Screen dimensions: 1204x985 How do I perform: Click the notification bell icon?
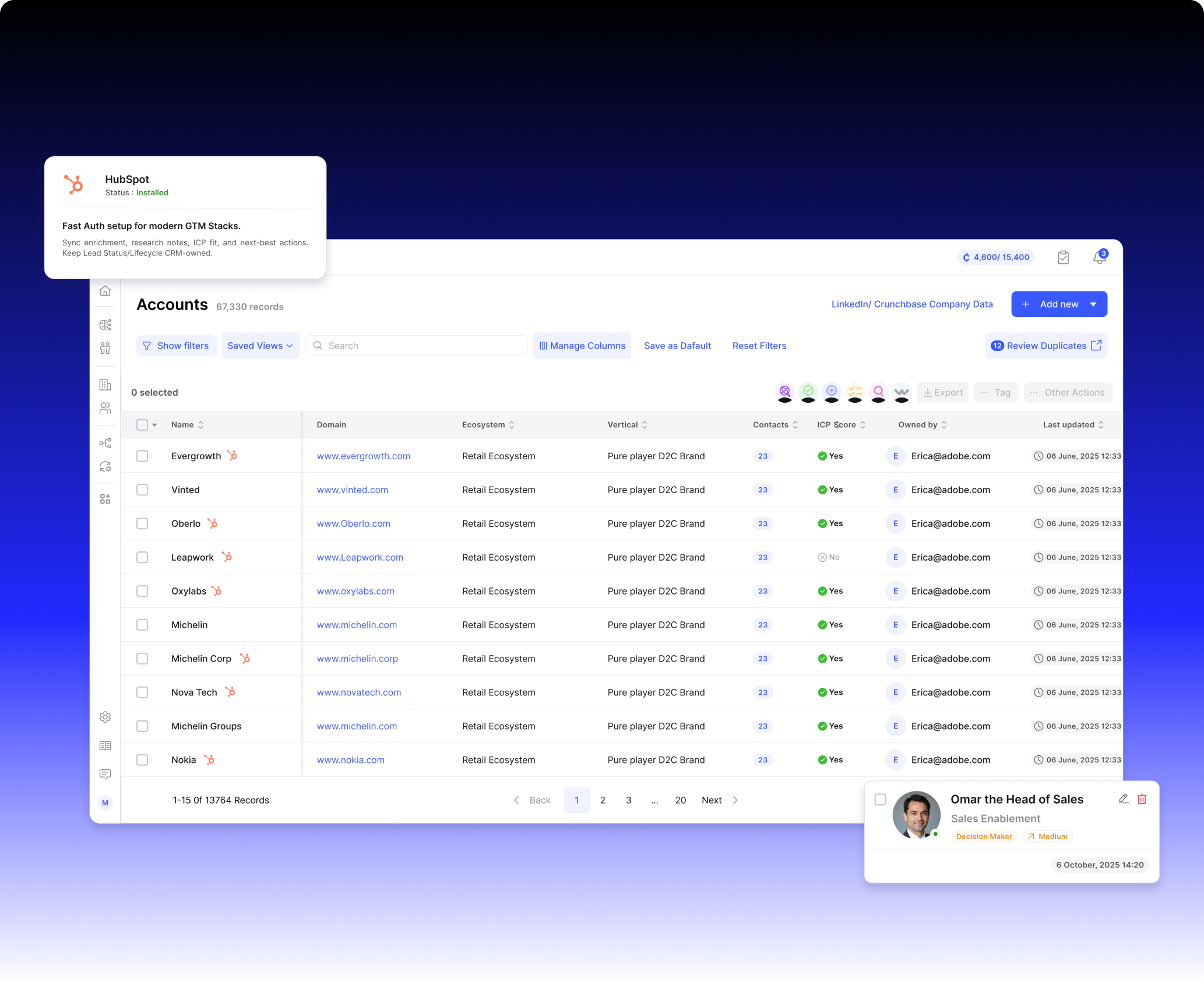1099,258
